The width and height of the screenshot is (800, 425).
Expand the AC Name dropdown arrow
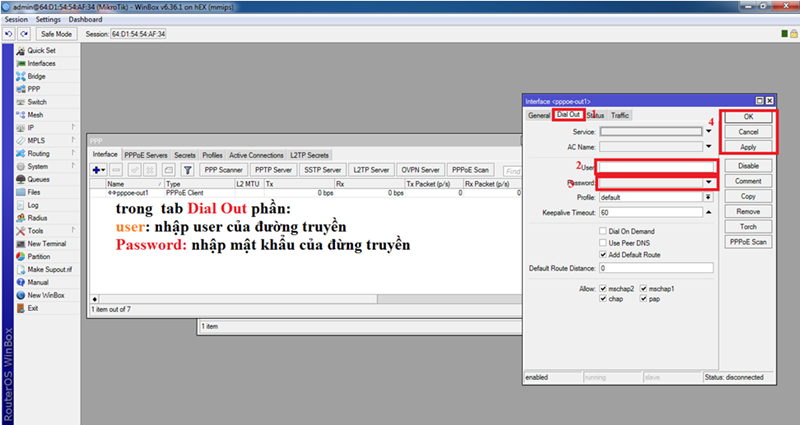709,147
